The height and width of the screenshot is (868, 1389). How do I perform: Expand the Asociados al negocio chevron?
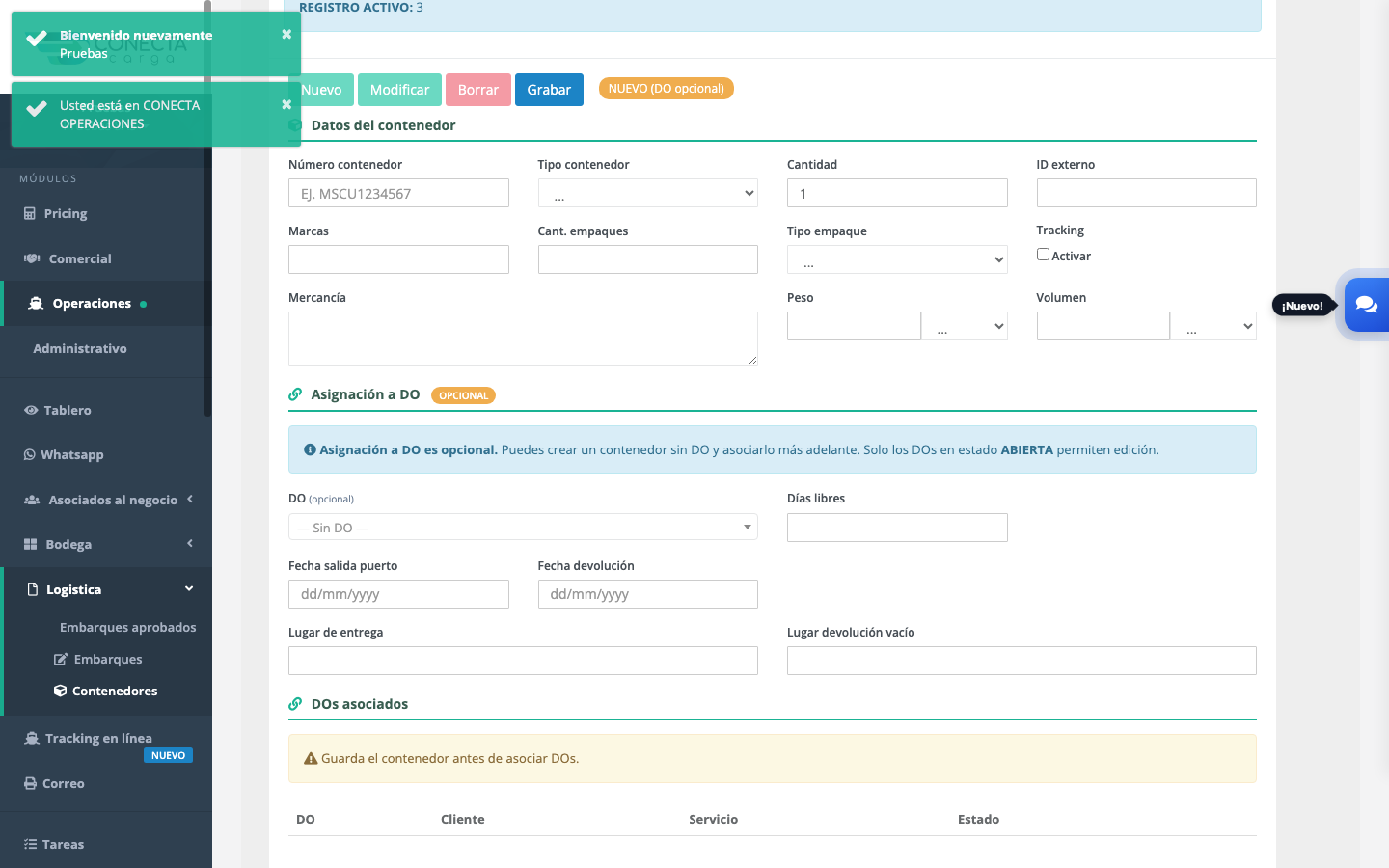(x=190, y=499)
